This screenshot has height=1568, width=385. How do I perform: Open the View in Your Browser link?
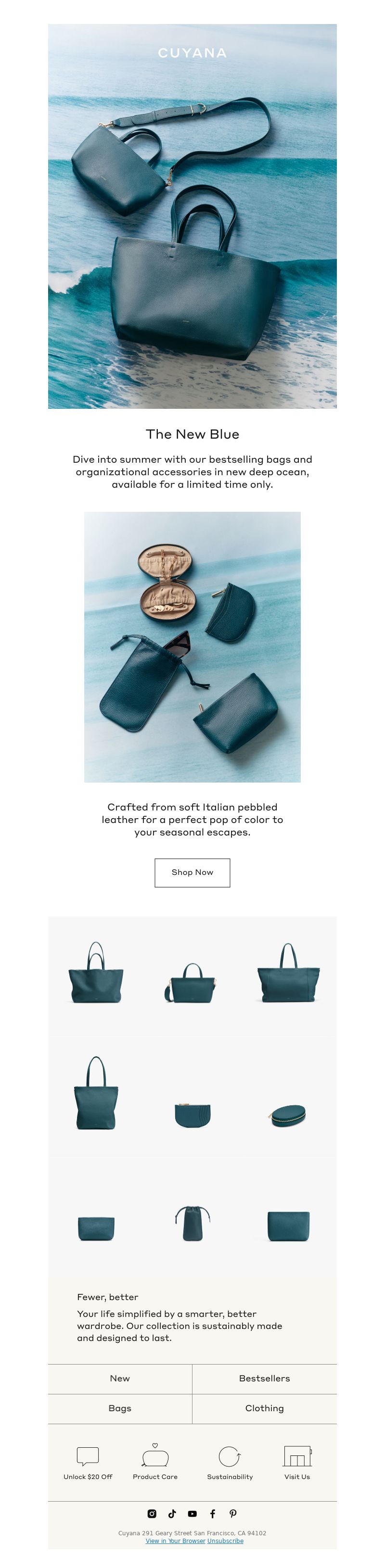[176, 1541]
